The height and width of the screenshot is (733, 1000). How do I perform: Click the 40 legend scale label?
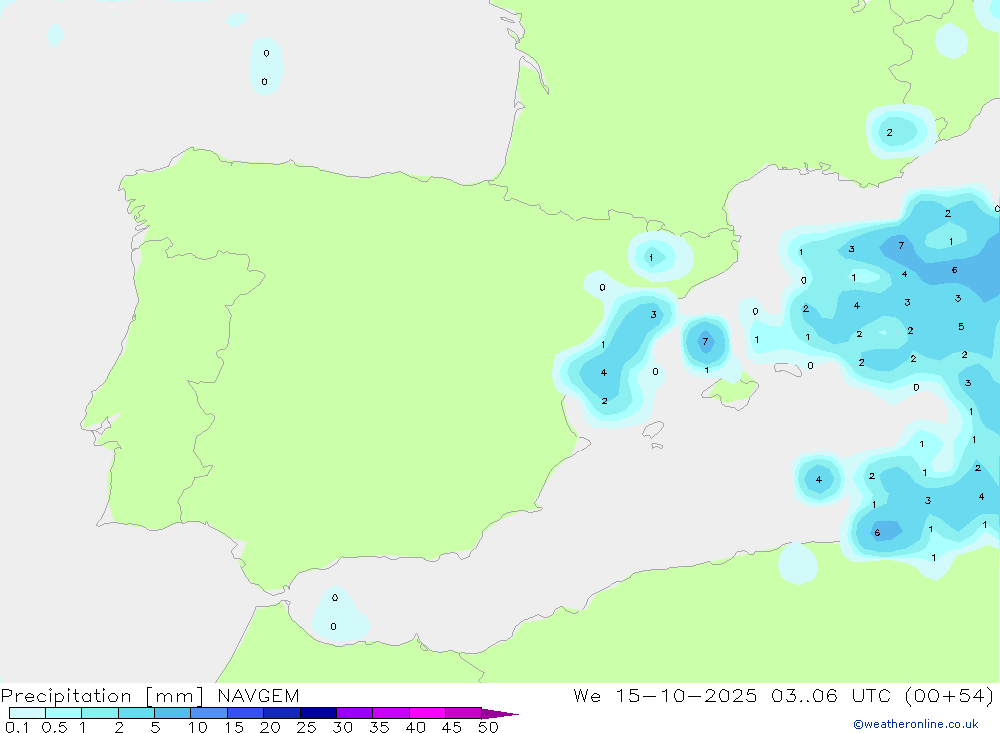coord(415,727)
